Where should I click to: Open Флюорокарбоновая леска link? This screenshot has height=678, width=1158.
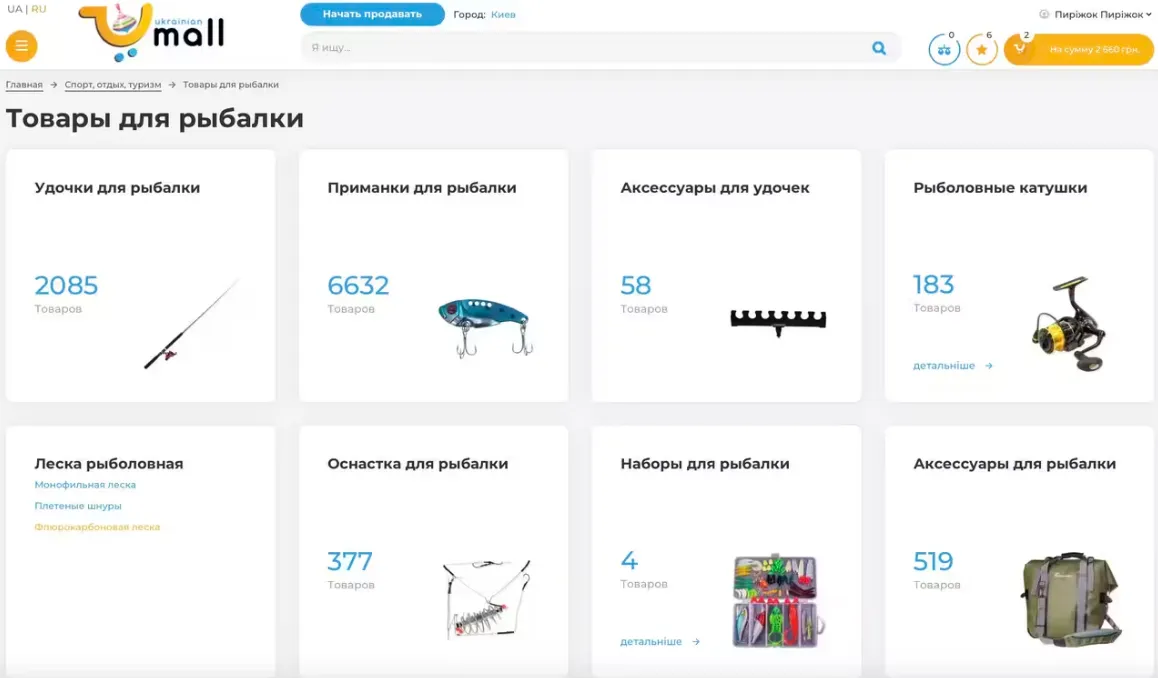point(97,527)
